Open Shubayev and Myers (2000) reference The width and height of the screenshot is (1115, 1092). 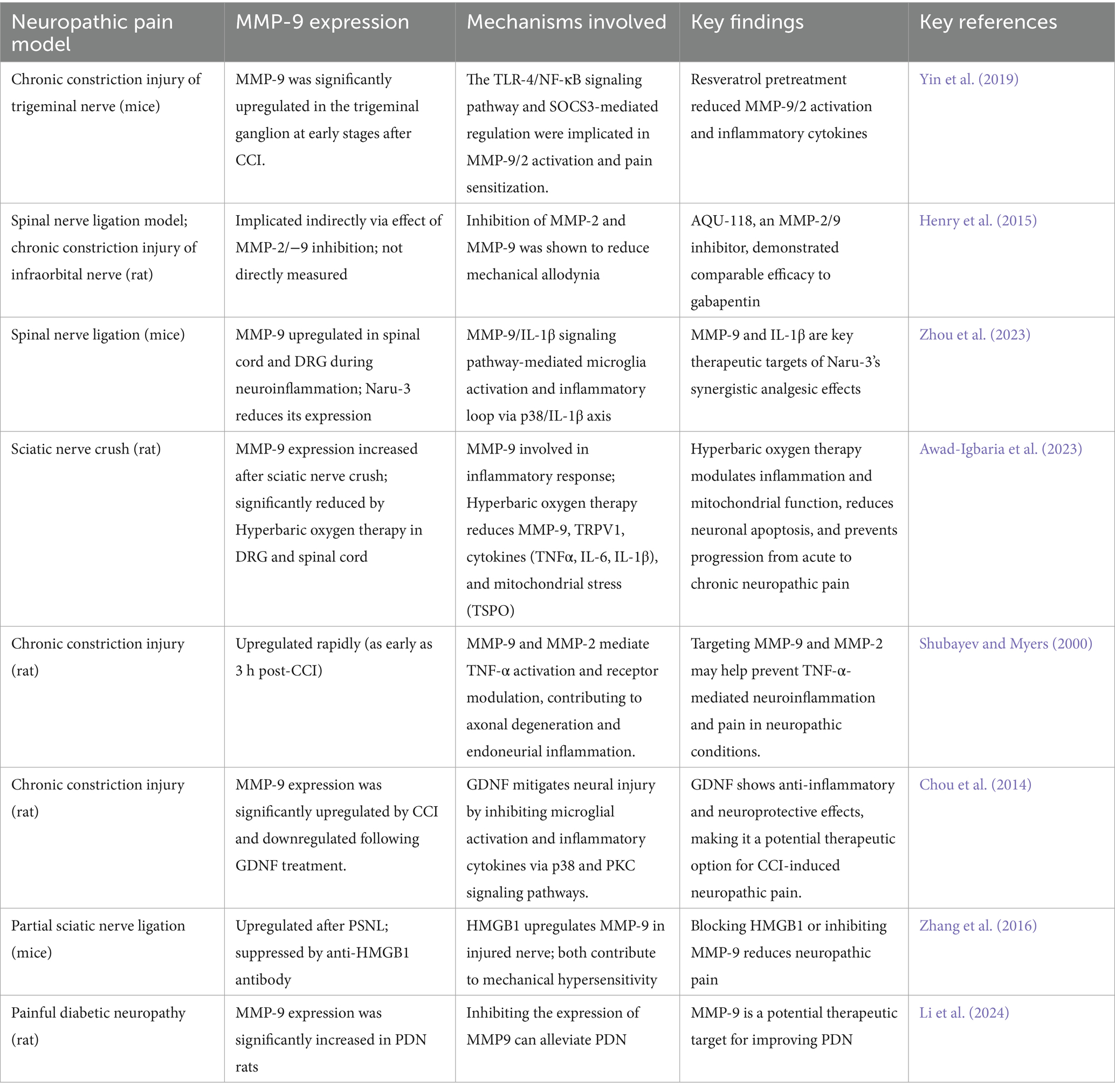coord(1006,643)
